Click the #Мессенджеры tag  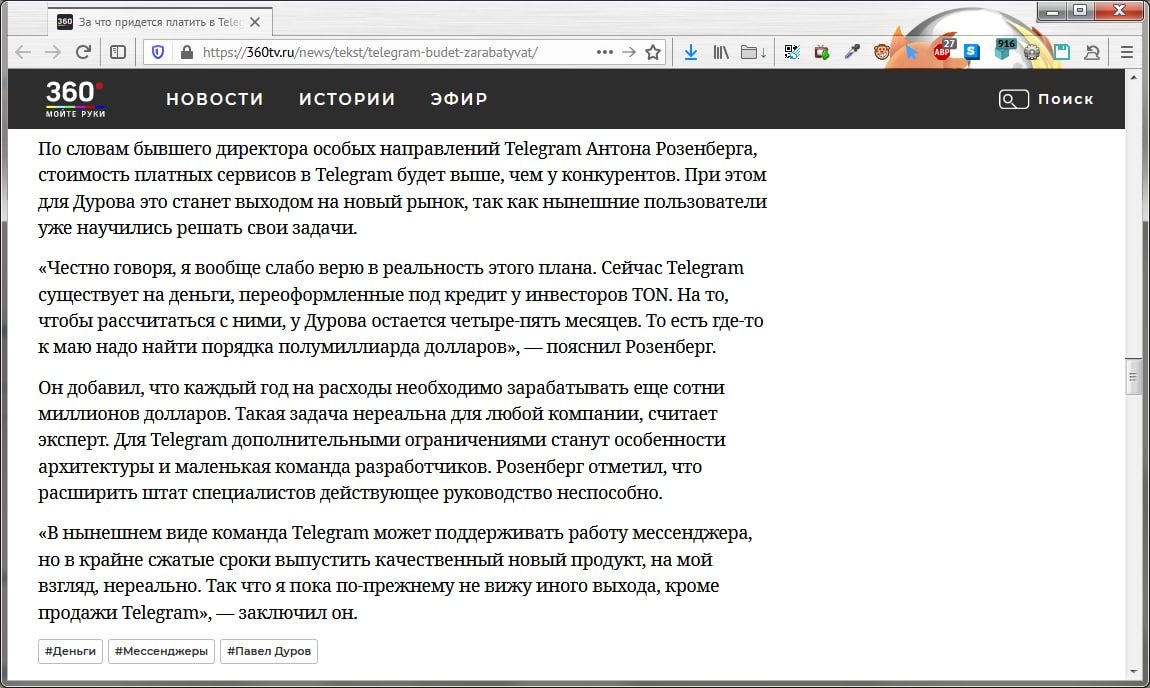161,651
